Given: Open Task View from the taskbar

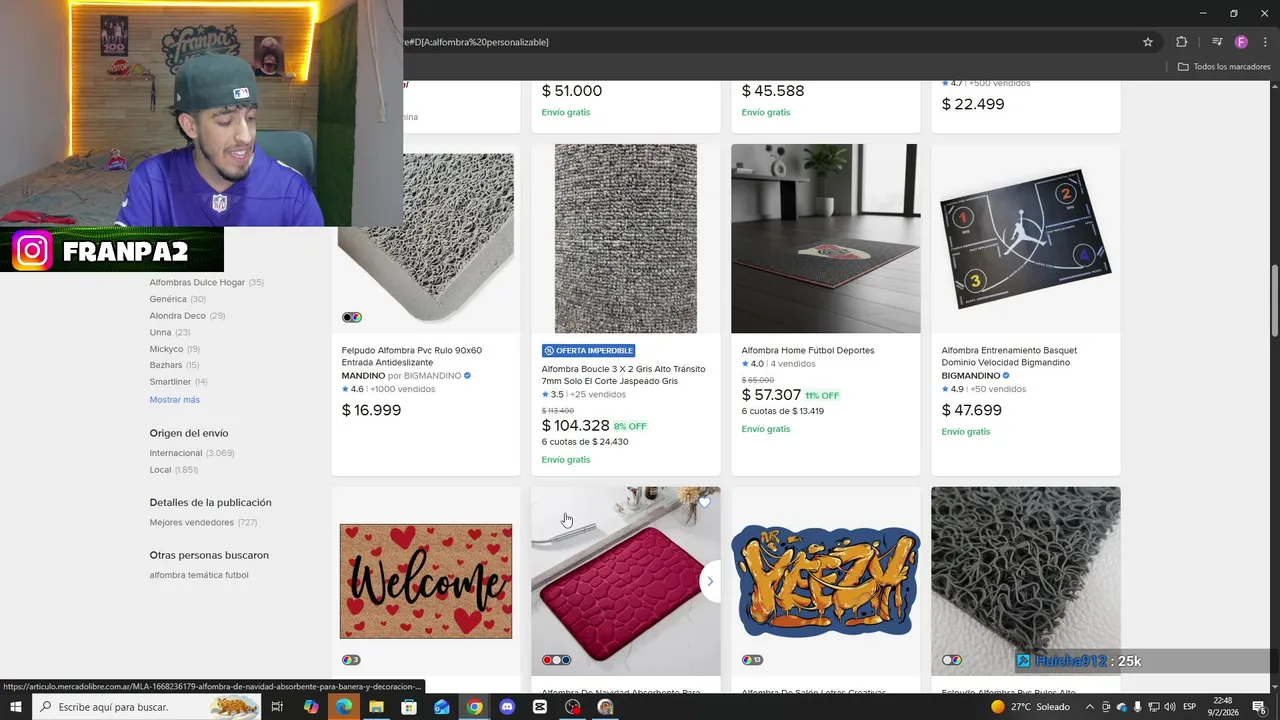Looking at the screenshot, I should 277,707.
